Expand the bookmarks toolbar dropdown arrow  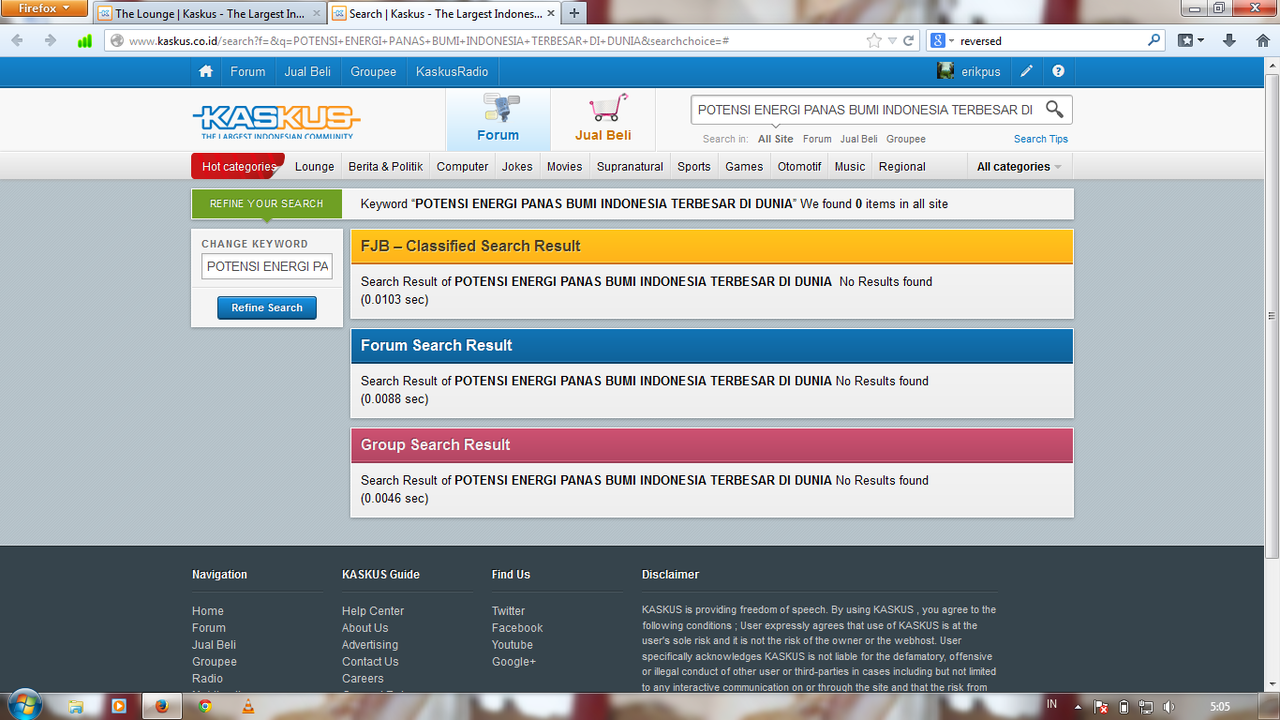coord(1200,41)
